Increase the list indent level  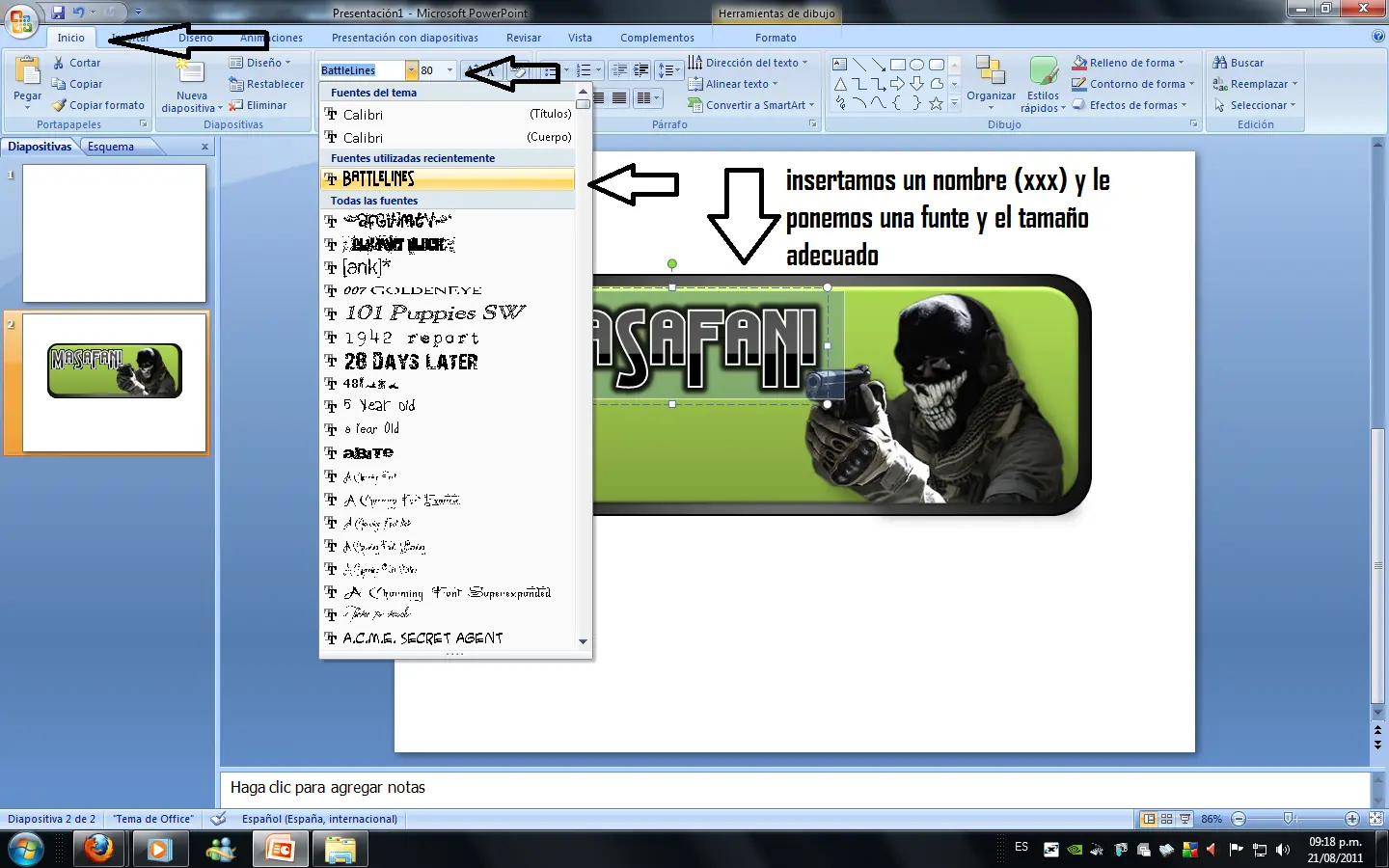coord(640,70)
